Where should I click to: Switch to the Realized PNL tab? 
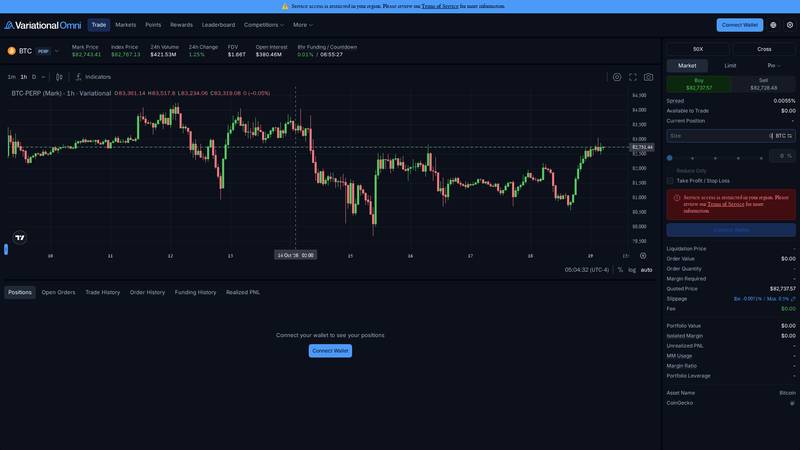pos(243,292)
